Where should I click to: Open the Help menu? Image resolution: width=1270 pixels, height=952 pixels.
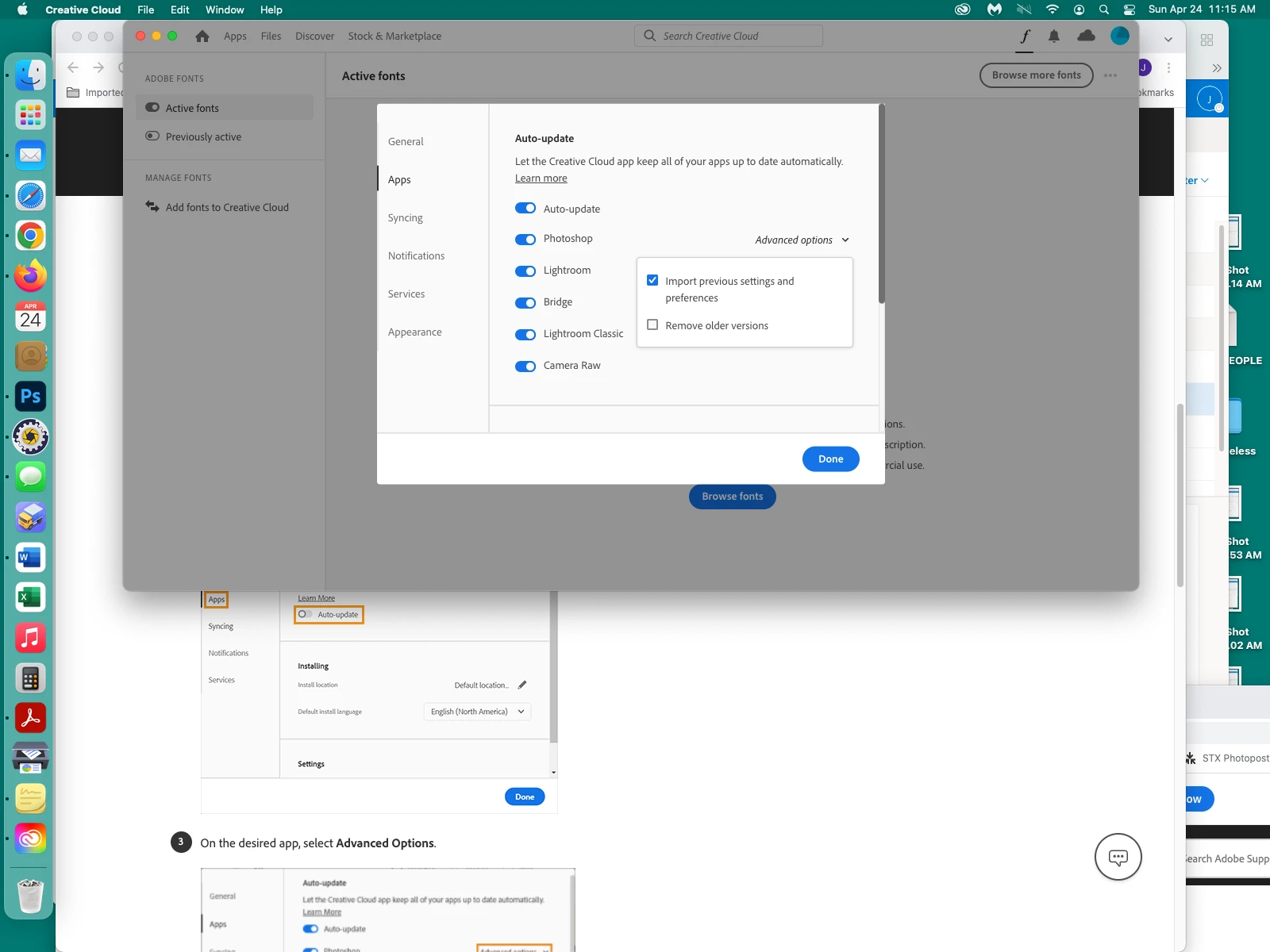(271, 10)
